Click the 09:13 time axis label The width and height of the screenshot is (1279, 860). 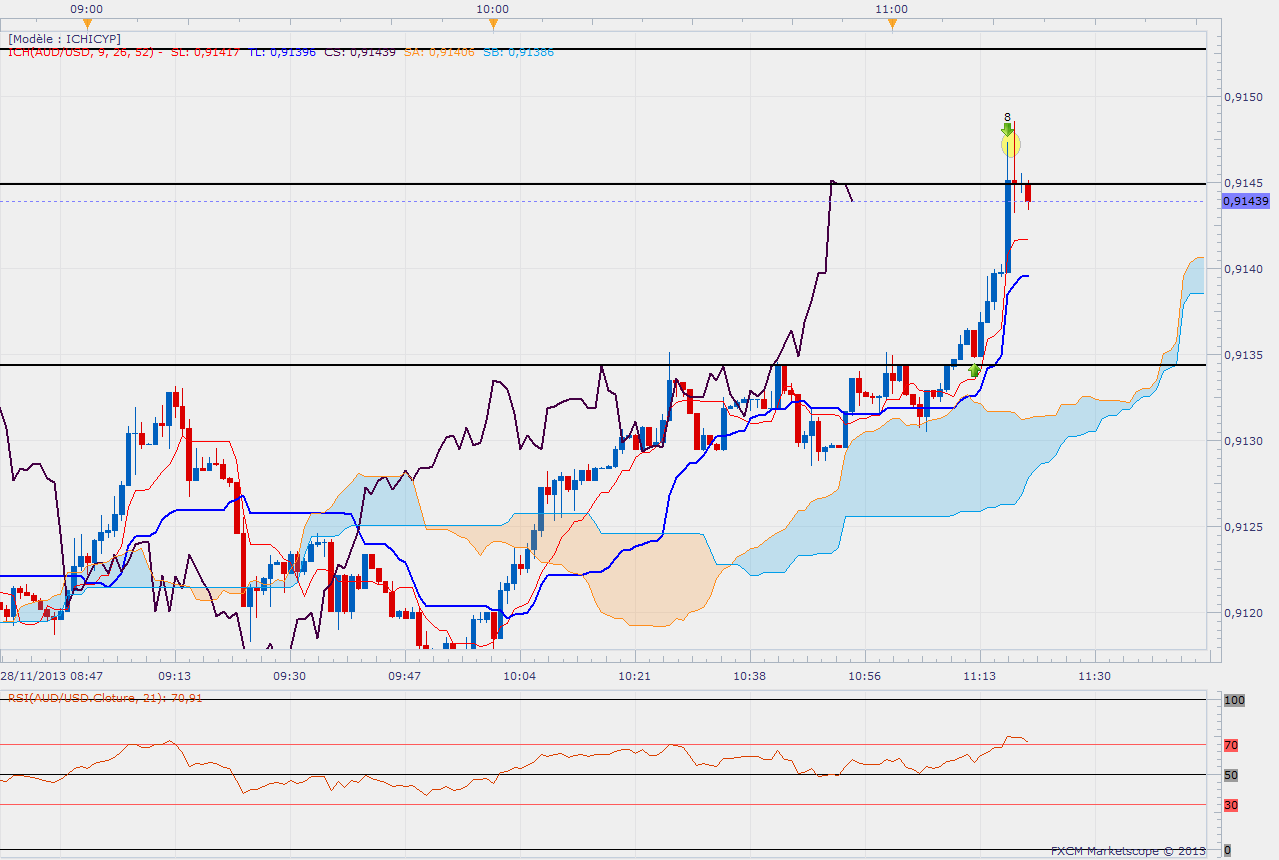(x=174, y=676)
